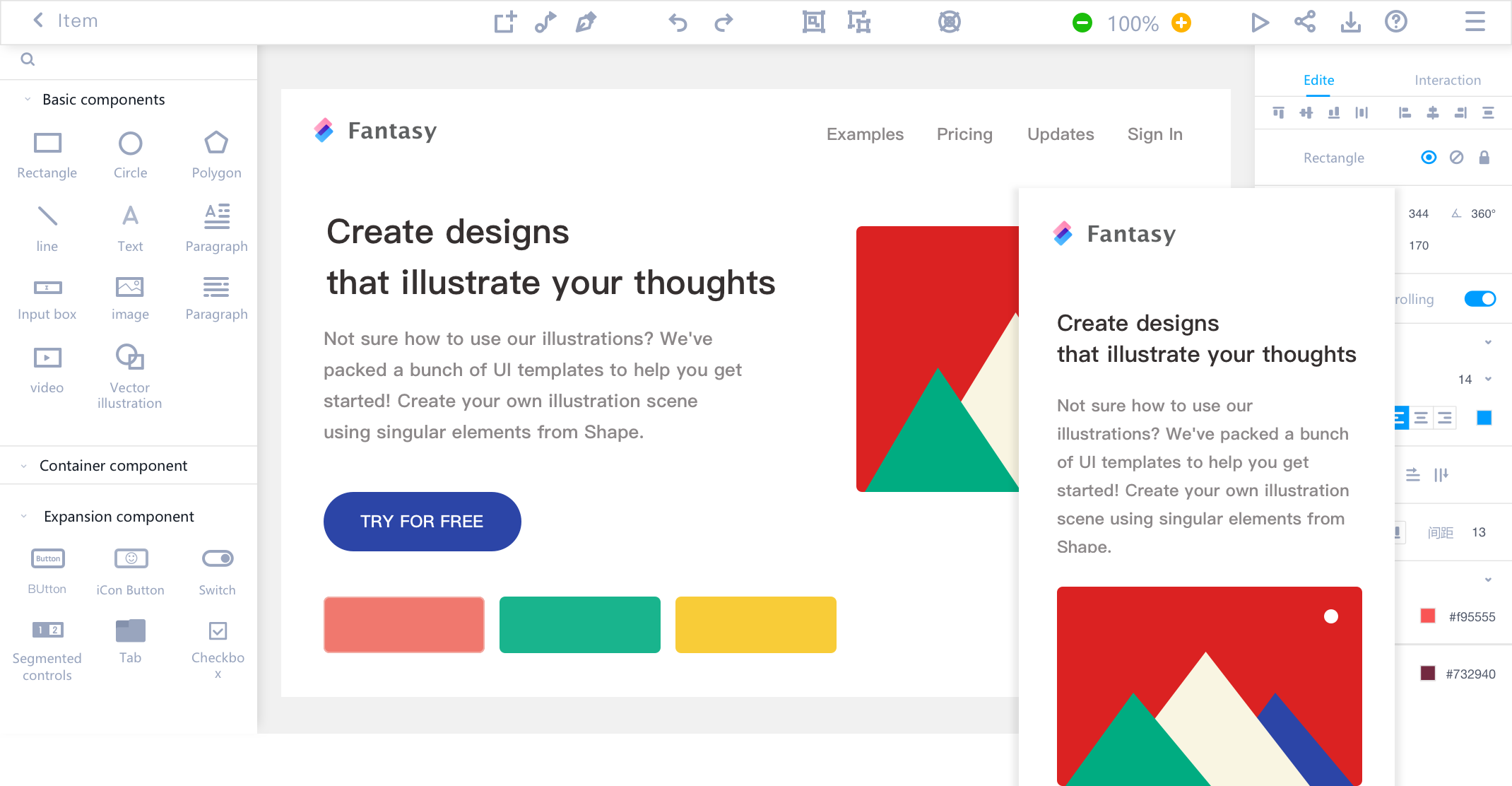Switch to the Edite tab
1512x786 pixels.
(1318, 80)
